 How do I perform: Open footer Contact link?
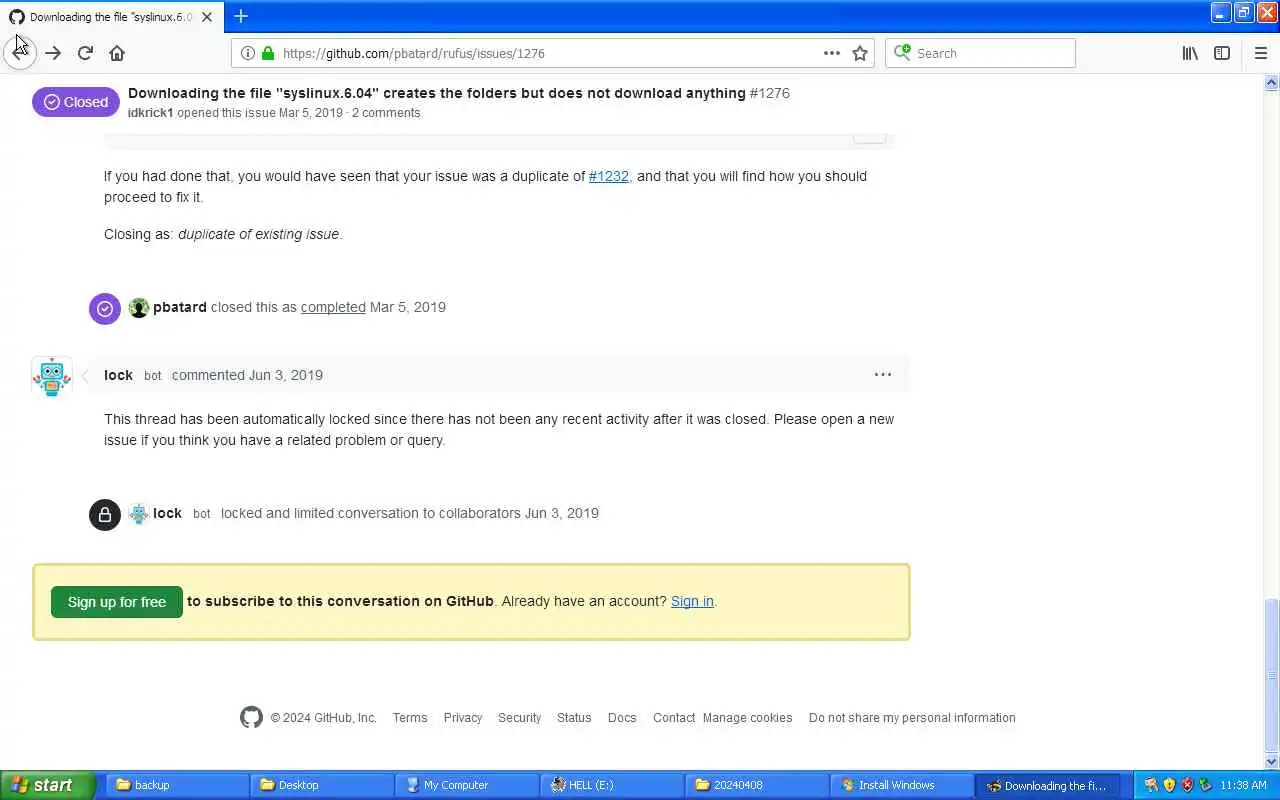point(674,718)
